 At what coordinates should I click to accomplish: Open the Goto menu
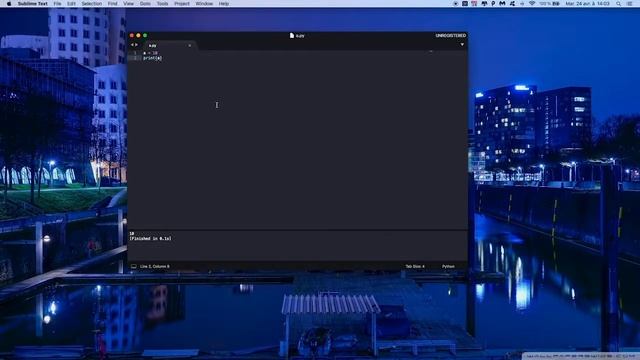[x=145, y=3]
